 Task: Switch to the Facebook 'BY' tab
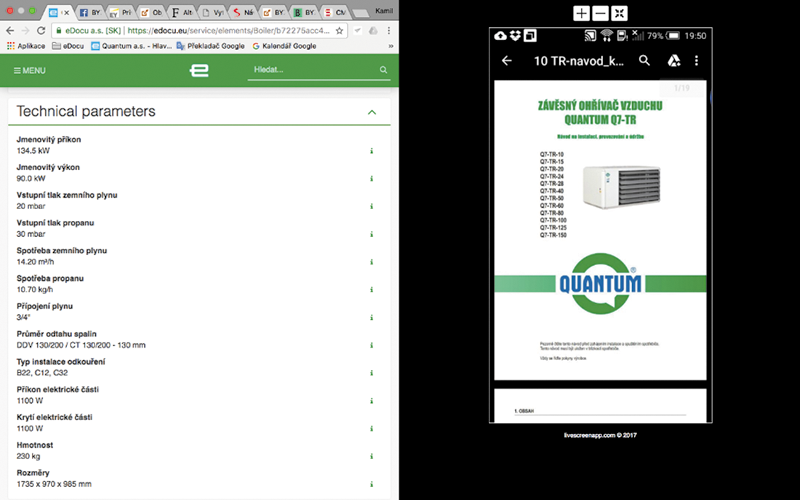point(90,12)
